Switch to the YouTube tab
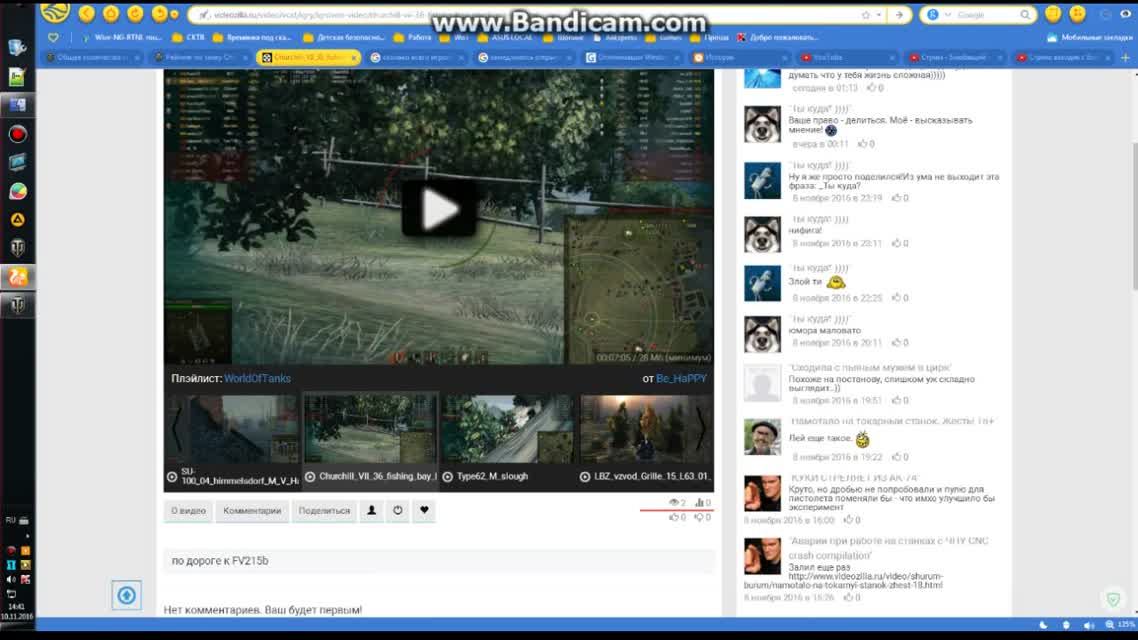 coord(848,57)
